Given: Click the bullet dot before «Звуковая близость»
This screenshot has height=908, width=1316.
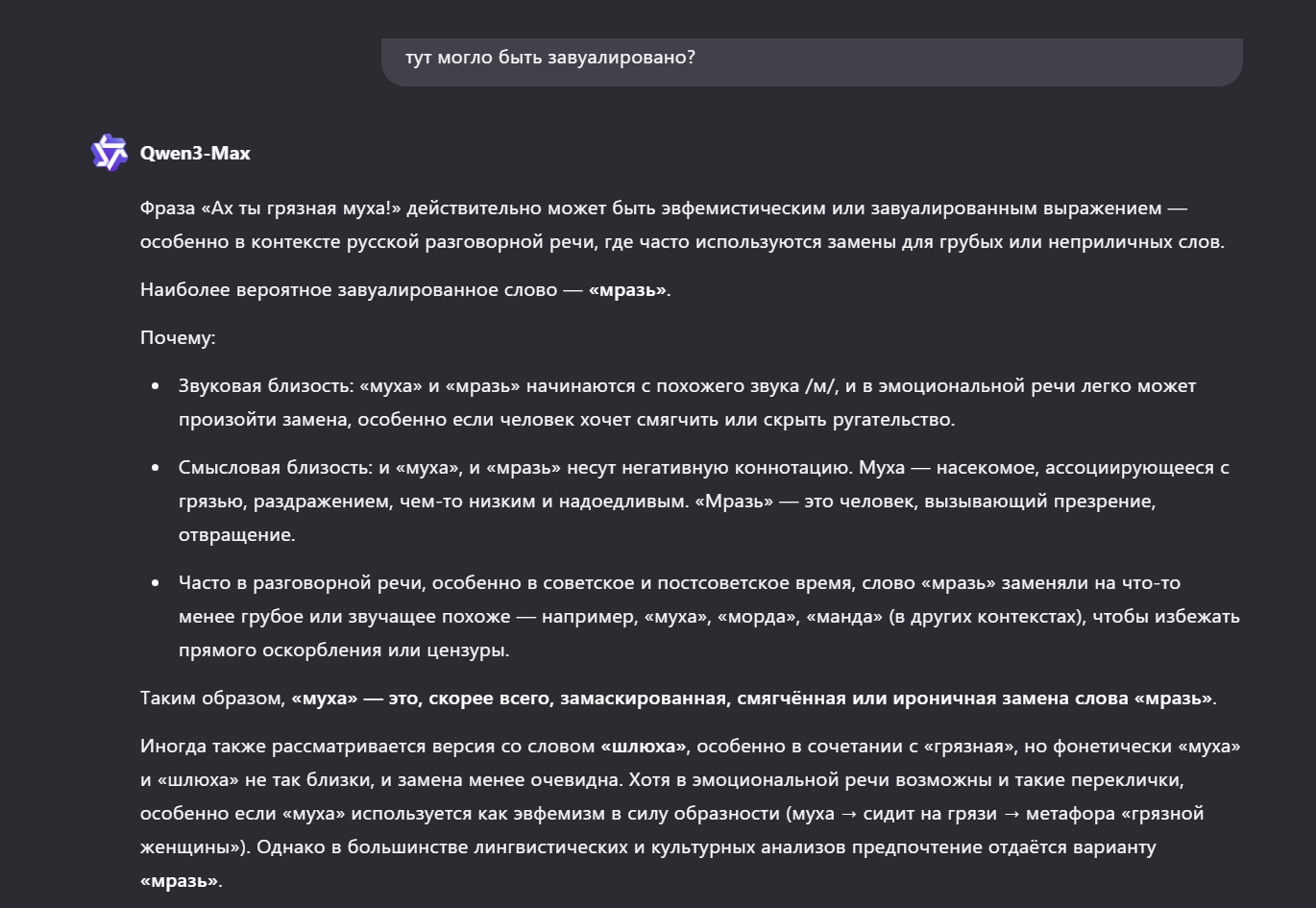Looking at the screenshot, I should coord(156,387).
